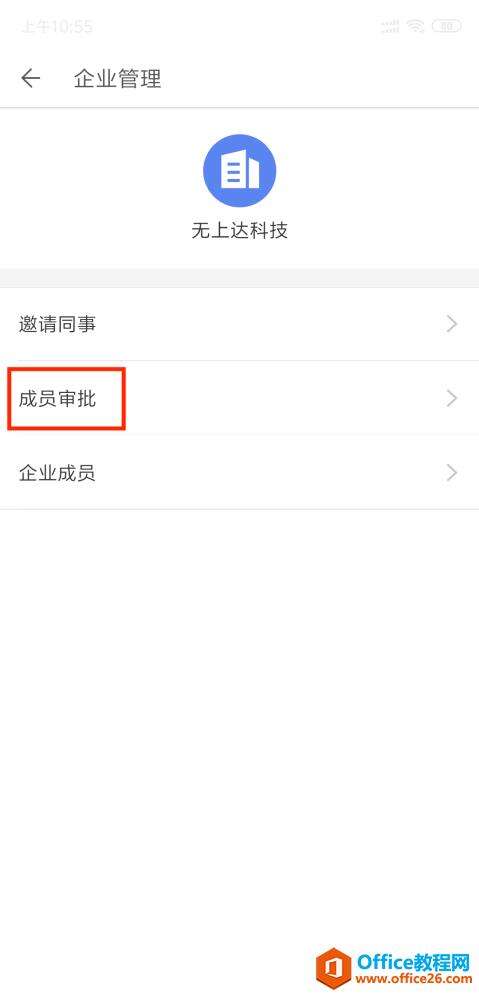
Task: Select the 邀请同事 menu entry
Action: [x=240, y=324]
